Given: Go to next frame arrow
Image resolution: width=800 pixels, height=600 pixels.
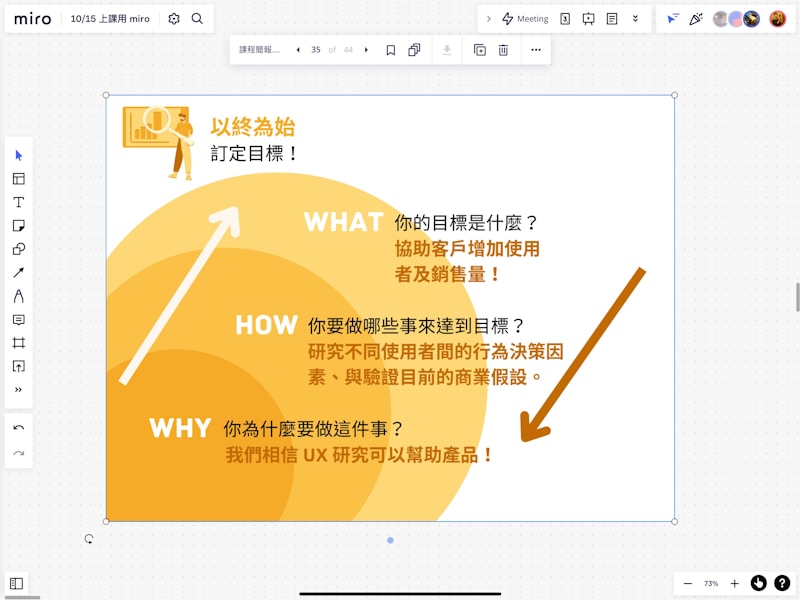Looking at the screenshot, I should [x=366, y=49].
